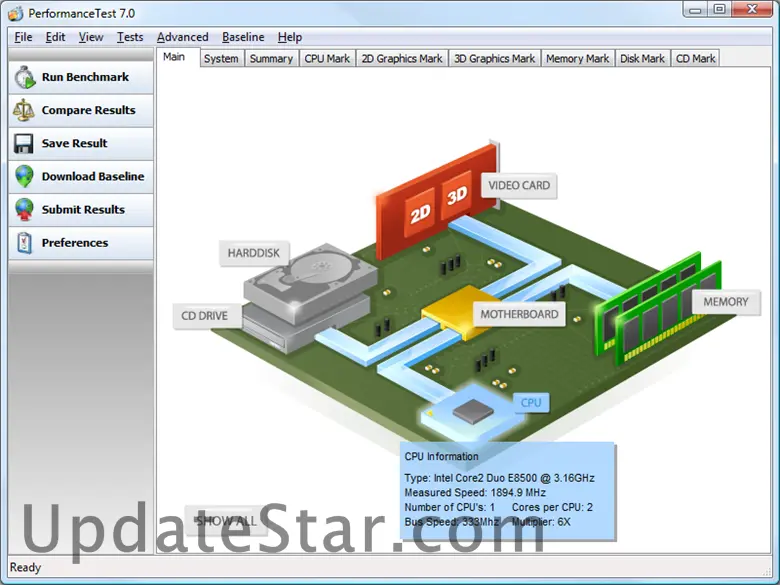Screen dimensions: 780x585
Task: Click the VIDEO CARD label
Action: tap(519, 186)
